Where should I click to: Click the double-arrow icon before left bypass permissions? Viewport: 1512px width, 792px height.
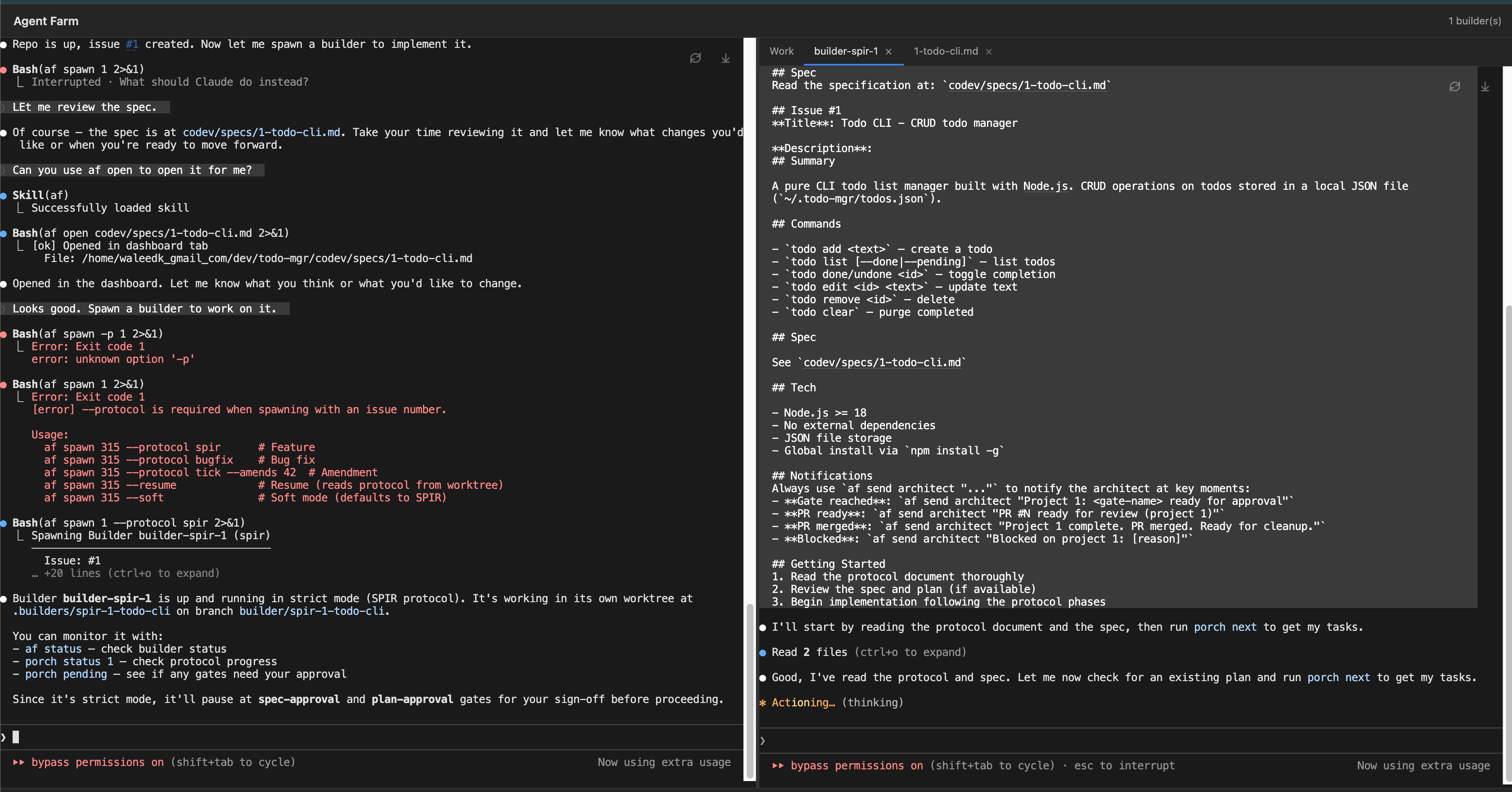(x=19, y=763)
